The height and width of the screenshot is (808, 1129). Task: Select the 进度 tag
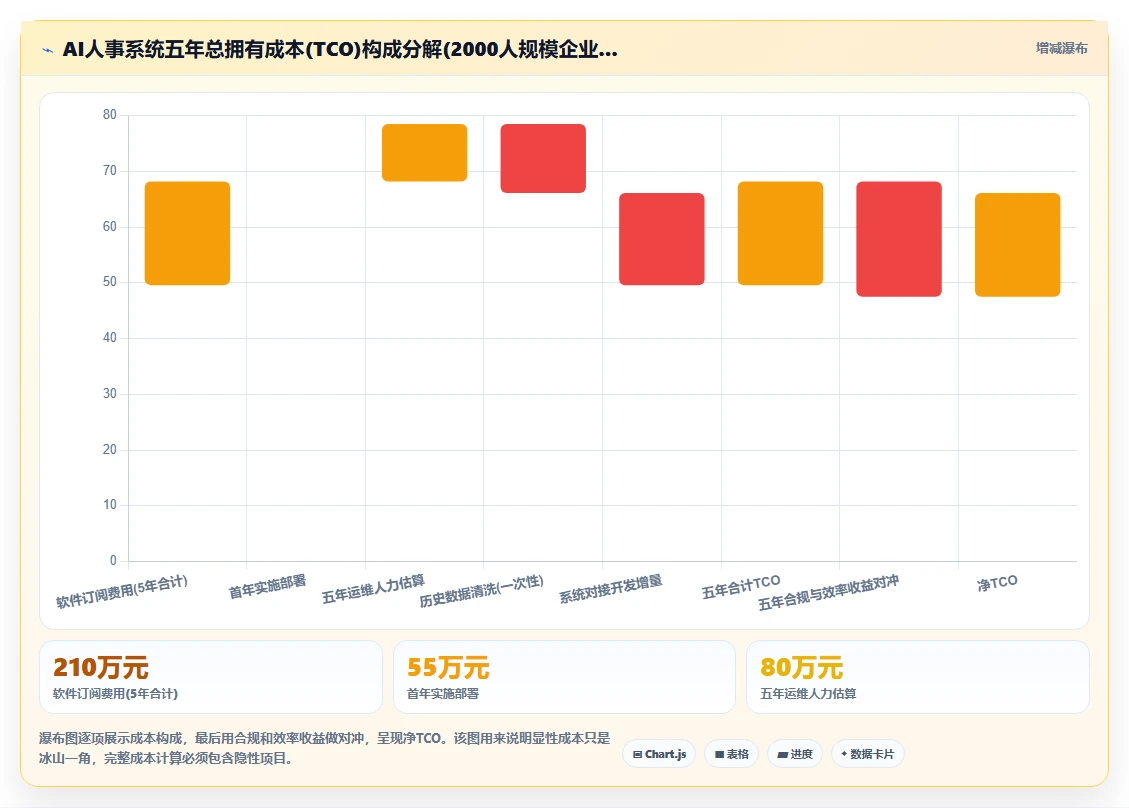coord(795,754)
